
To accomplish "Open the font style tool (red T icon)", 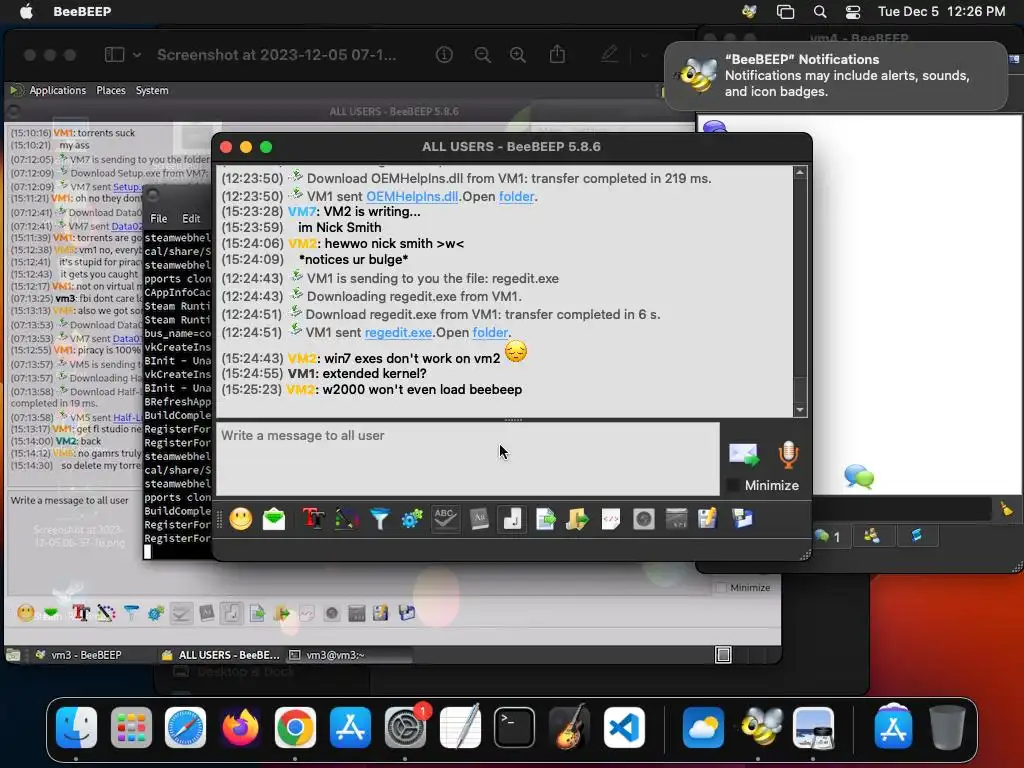I will pyautogui.click(x=313, y=519).
